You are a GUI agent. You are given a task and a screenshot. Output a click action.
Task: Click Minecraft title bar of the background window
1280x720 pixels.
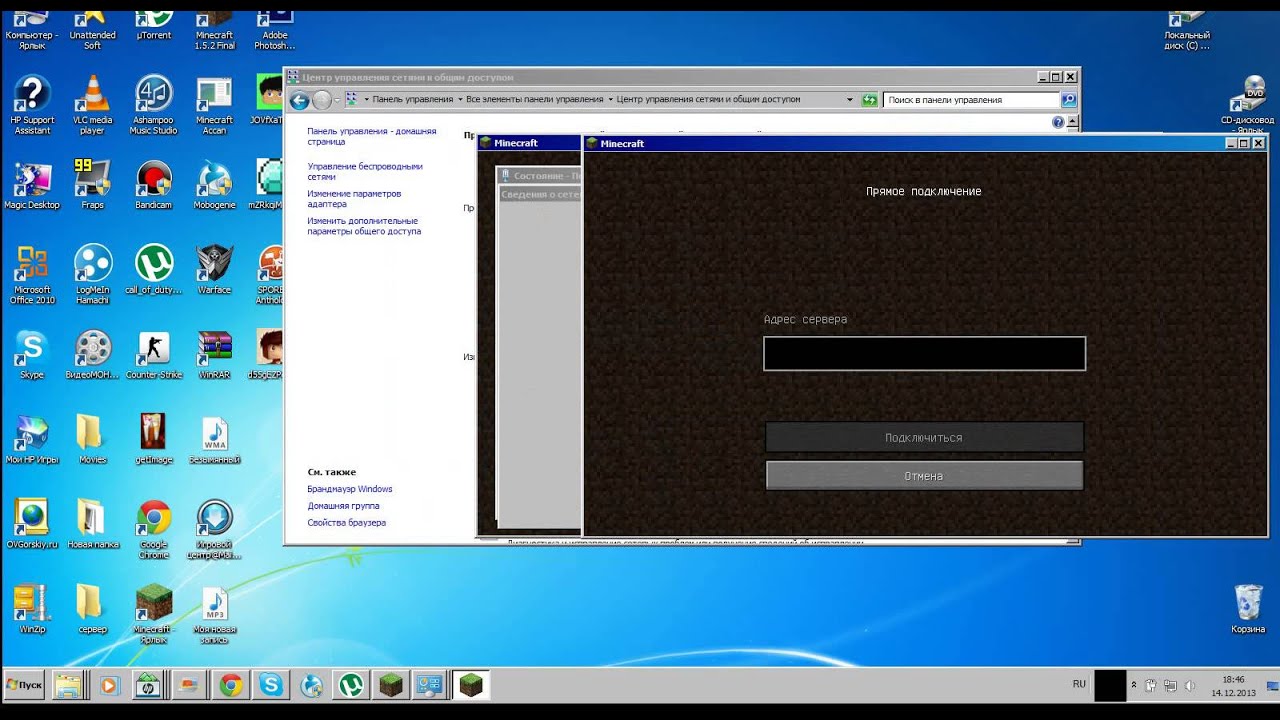coord(528,143)
